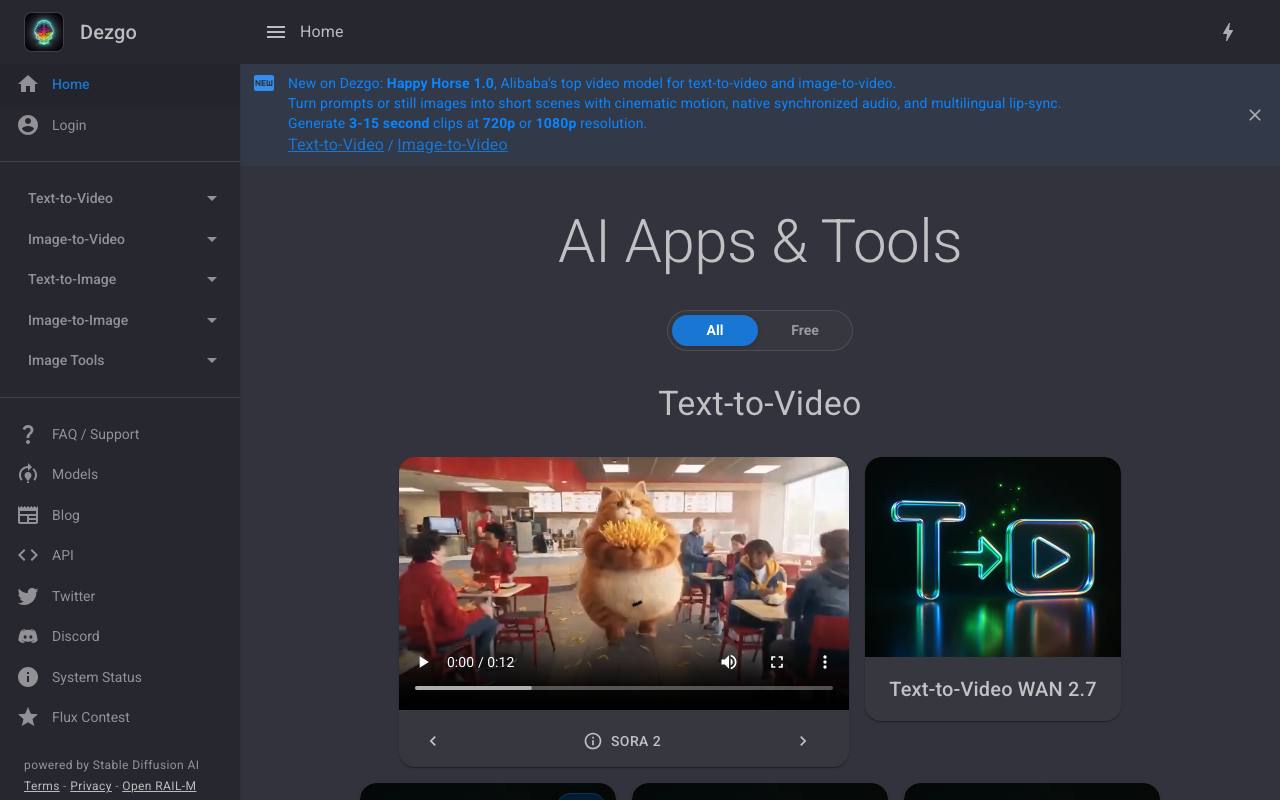Click the SORA 2 info circle icon
This screenshot has height=800, width=1280.
click(x=593, y=741)
